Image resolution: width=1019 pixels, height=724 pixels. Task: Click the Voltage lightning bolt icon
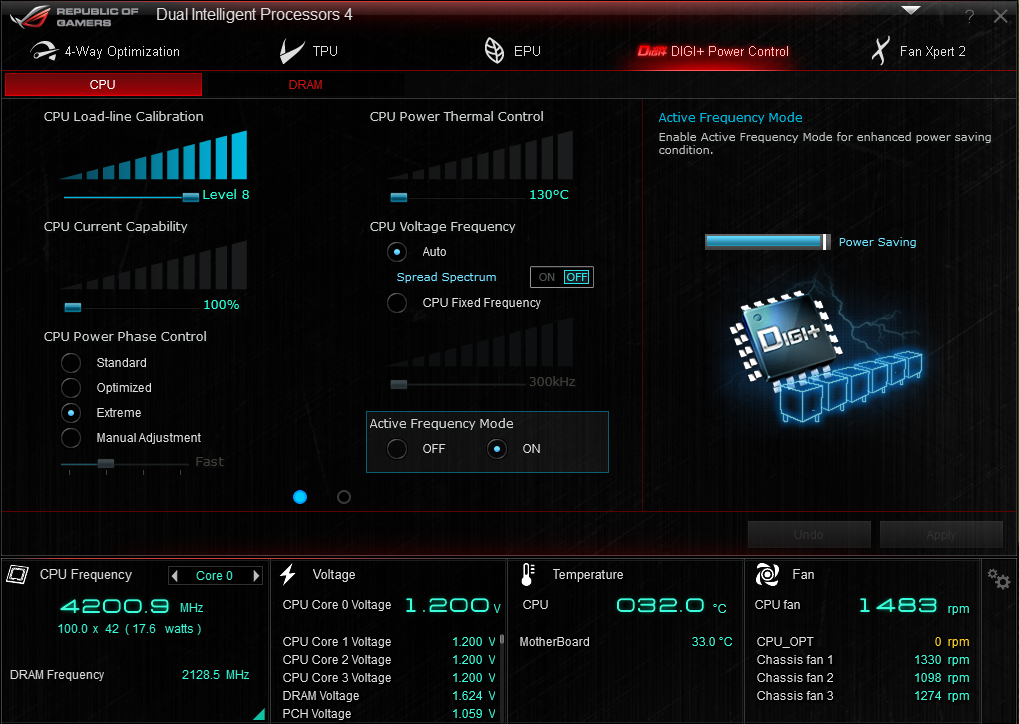[288, 575]
